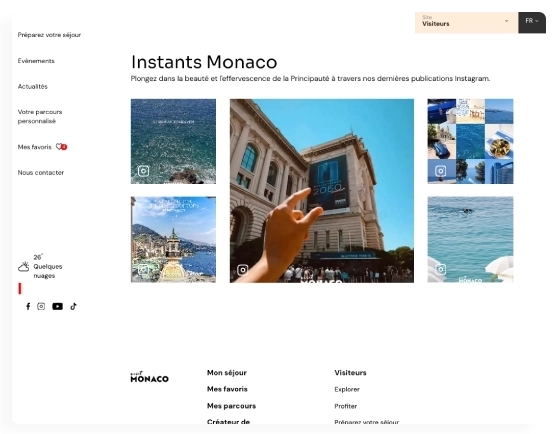Viewport: 556px width, 434px height.
Task: Open Actualités in sidebar
Action: point(33,87)
